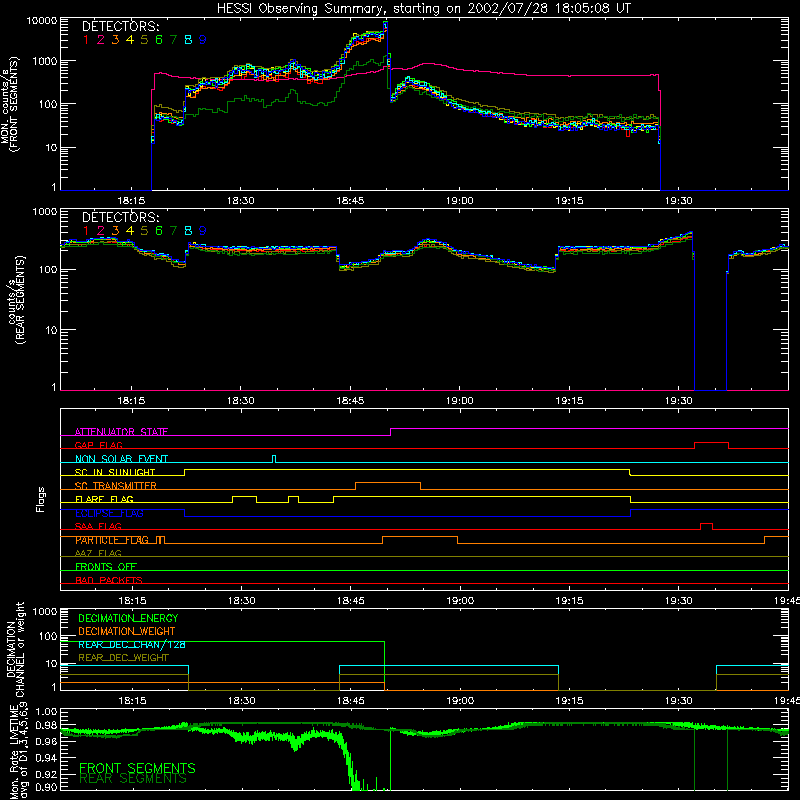The height and width of the screenshot is (800, 800).
Task: Click the HESSI Observing Summary title text
Action: click(423, 9)
